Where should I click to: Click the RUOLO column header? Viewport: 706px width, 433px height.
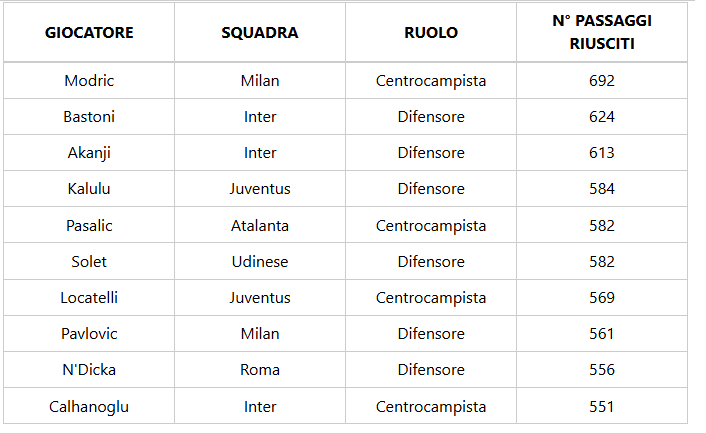[431, 33]
